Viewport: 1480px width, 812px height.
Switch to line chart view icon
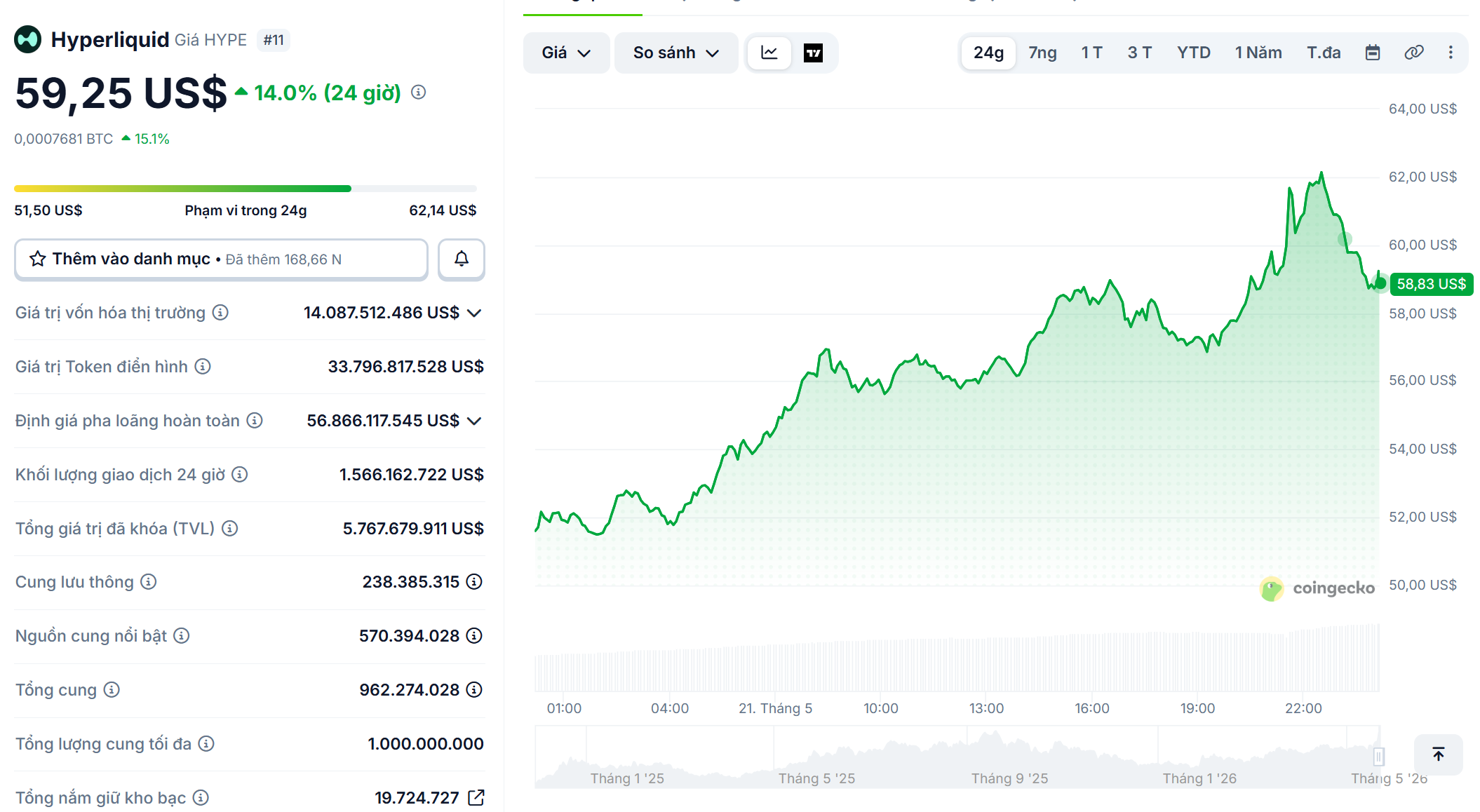[x=769, y=53]
